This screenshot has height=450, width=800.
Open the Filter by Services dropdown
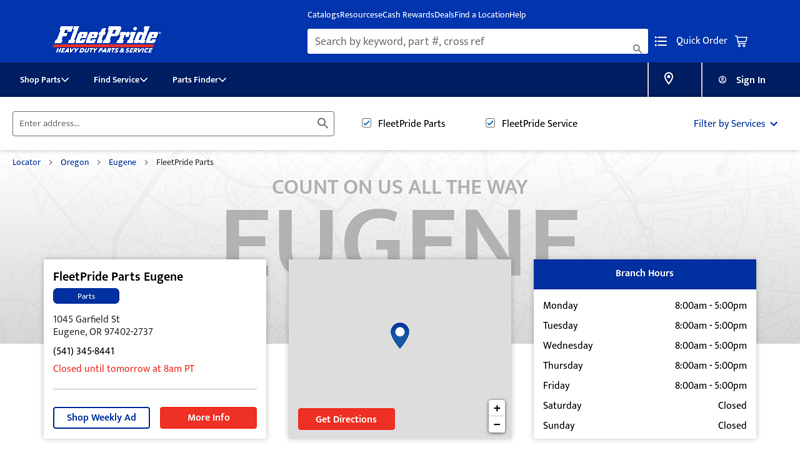point(735,124)
